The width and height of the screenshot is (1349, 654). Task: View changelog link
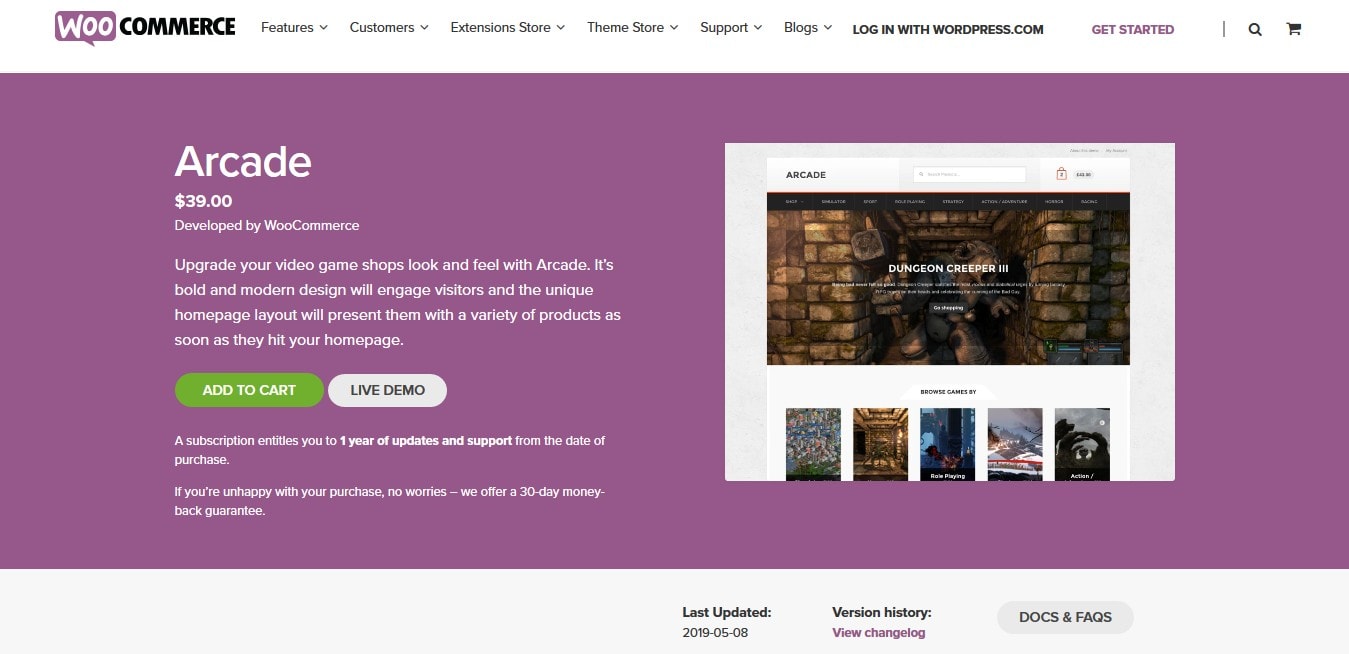point(878,633)
